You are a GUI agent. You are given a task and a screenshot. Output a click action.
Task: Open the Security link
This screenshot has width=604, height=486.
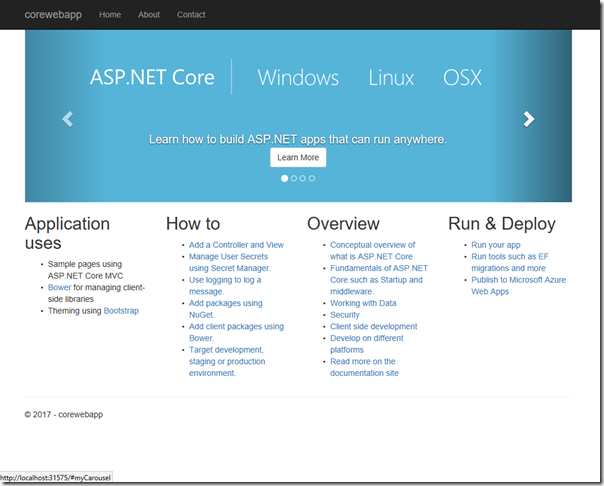click(x=344, y=315)
